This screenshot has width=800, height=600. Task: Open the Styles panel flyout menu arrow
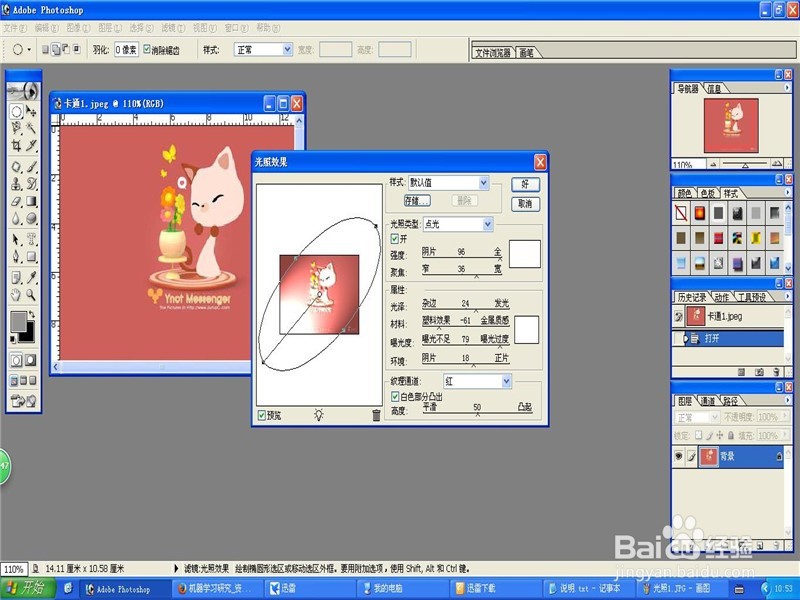787,192
